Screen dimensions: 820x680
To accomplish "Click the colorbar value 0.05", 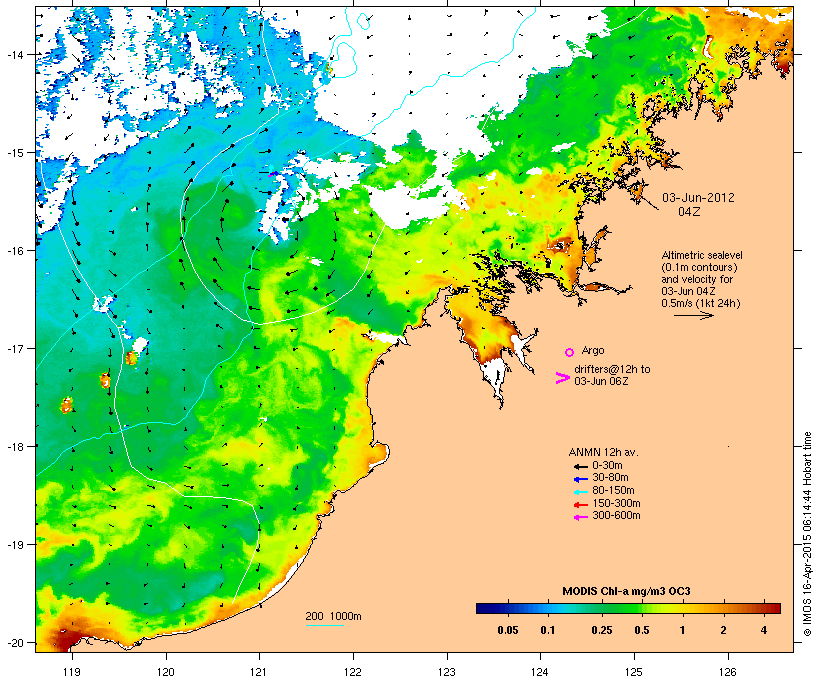I will [x=507, y=630].
